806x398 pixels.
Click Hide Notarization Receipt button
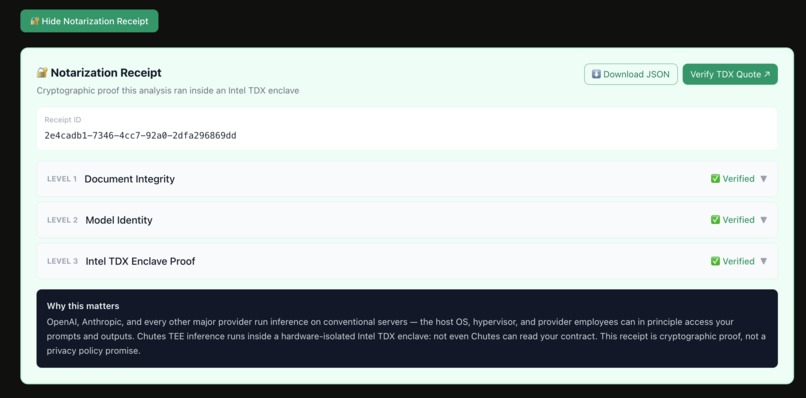click(x=89, y=21)
